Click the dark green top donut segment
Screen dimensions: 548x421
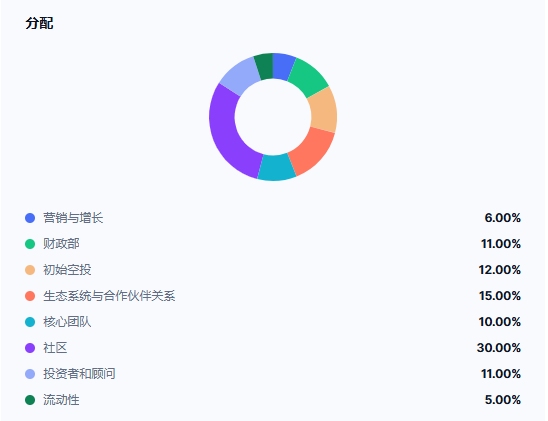265,66
